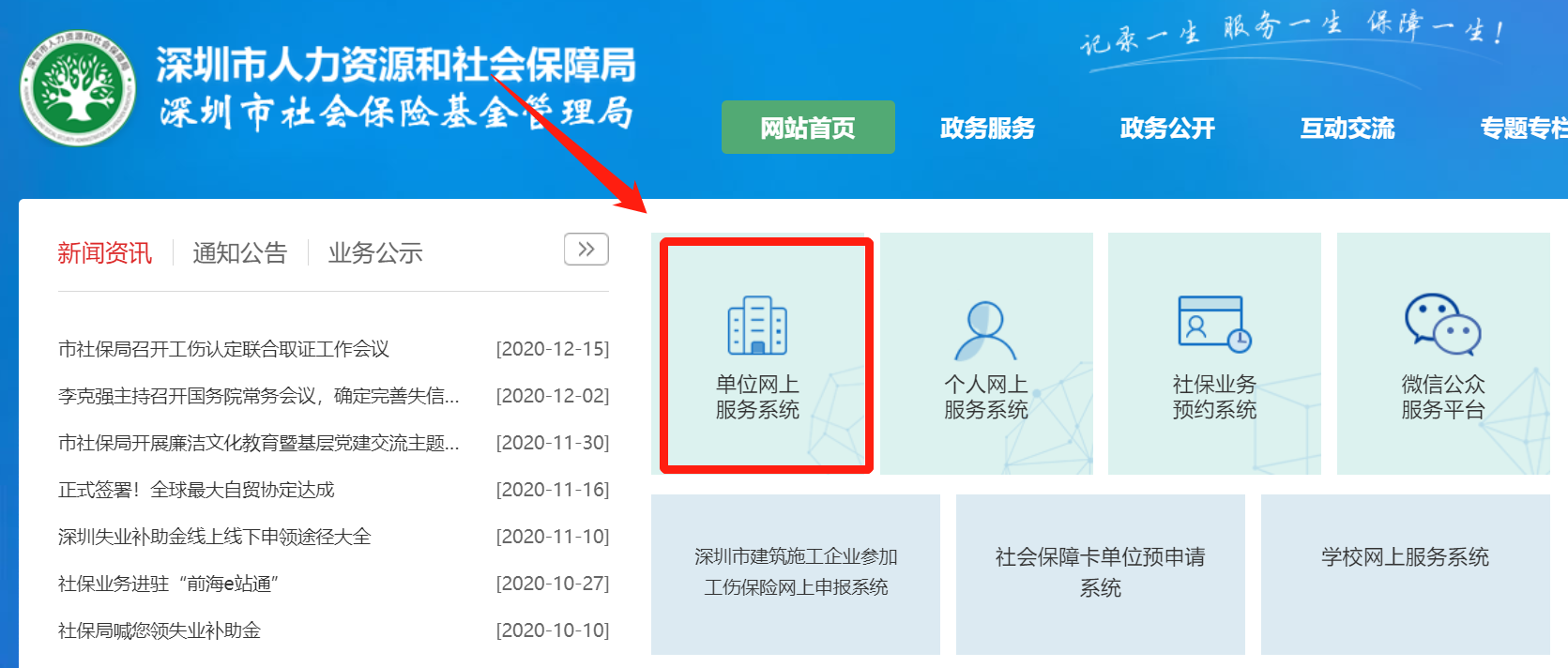The width and height of the screenshot is (1568, 668).
Task: Click date [2020-10-27]
Action: (x=553, y=584)
